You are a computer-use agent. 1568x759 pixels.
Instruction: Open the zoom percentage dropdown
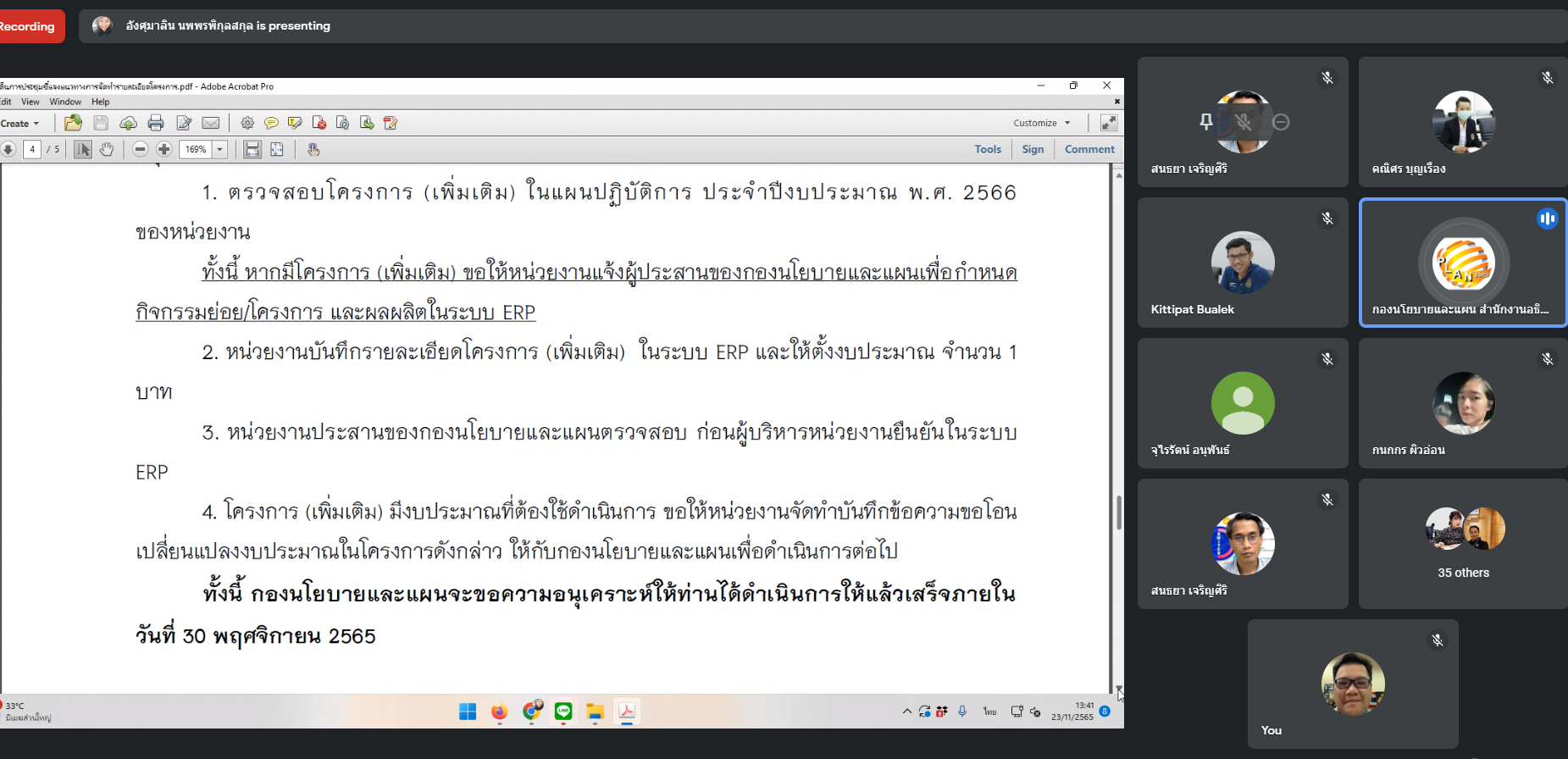pyautogui.click(x=220, y=149)
